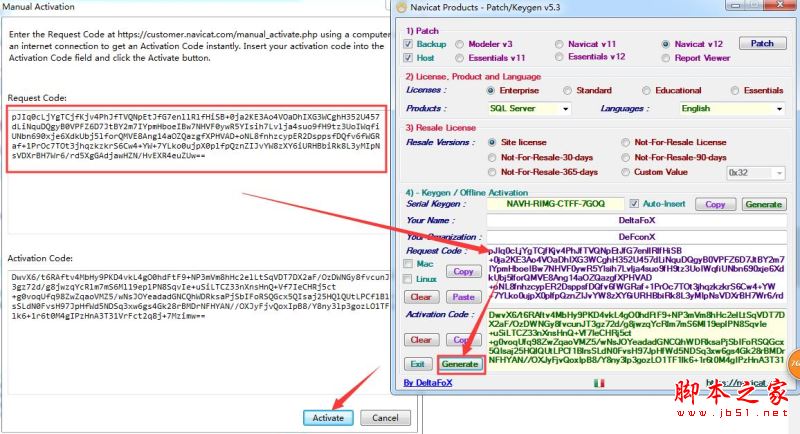
Task: Open the By DeltaFoX link
Action: pos(428,382)
